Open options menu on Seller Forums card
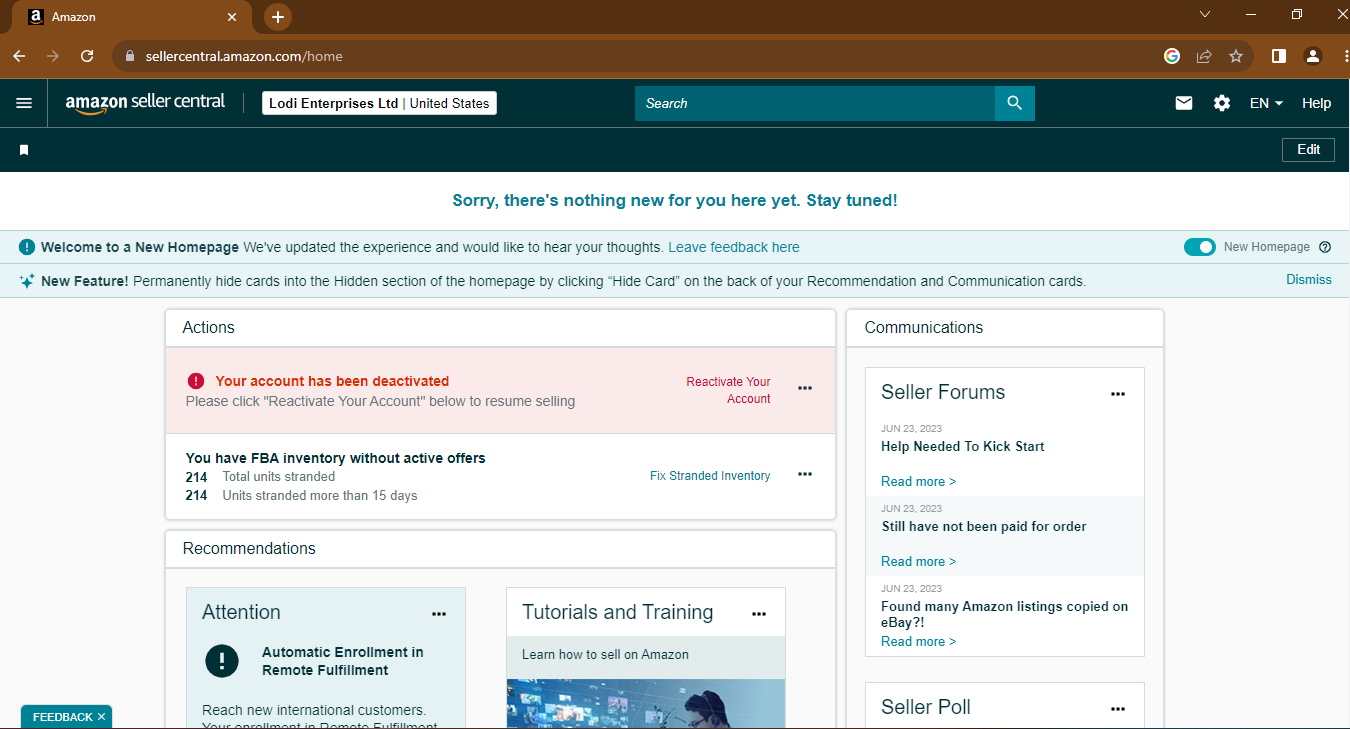1350x729 pixels. (x=1118, y=394)
